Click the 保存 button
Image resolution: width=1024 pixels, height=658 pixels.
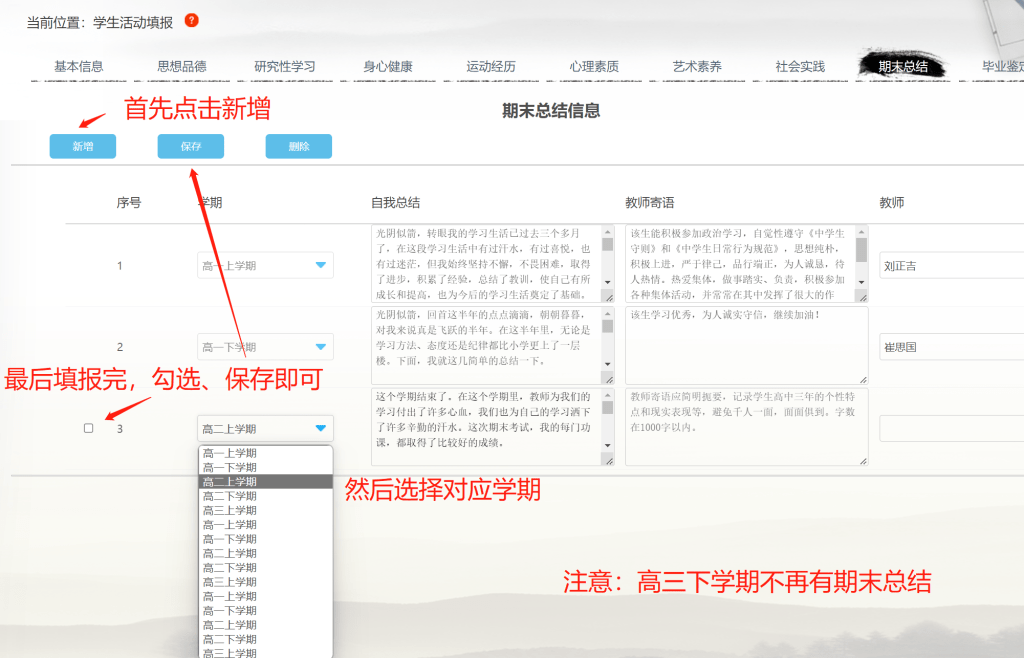[190, 146]
